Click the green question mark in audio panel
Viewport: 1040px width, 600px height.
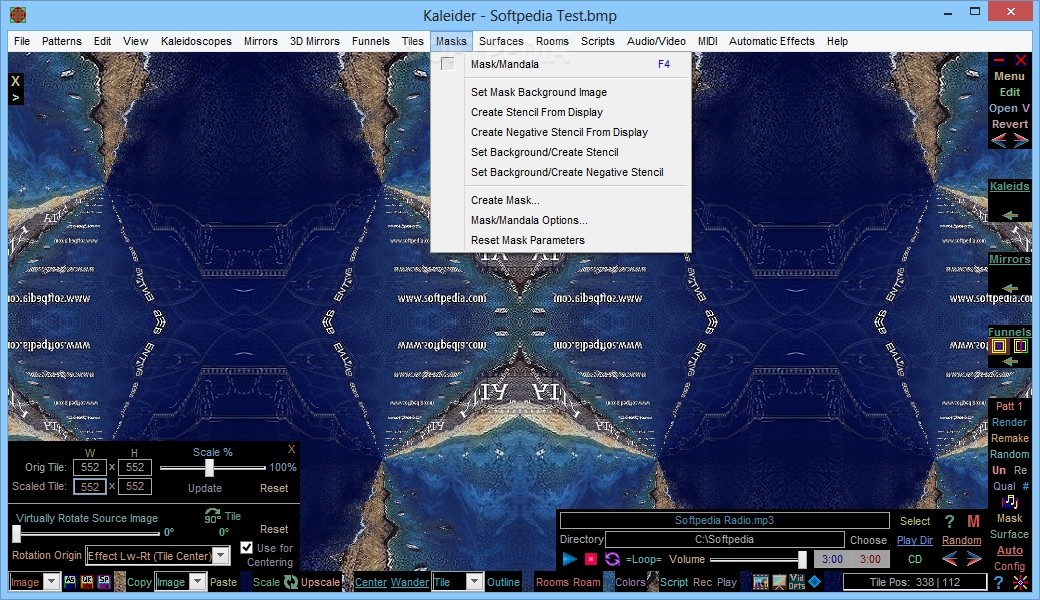(949, 521)
